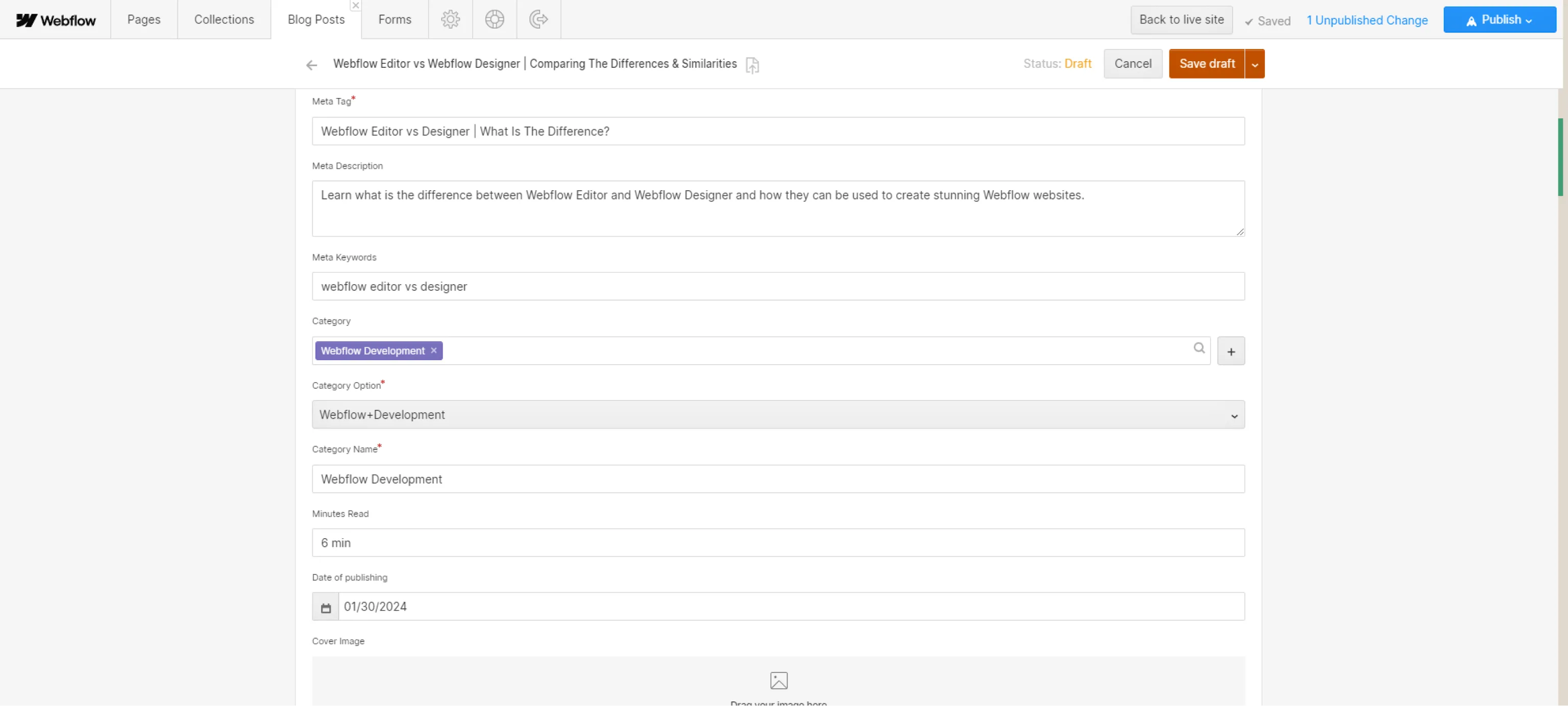
Task: Edit the Meta Keywords field
Action: pos(778,286)
